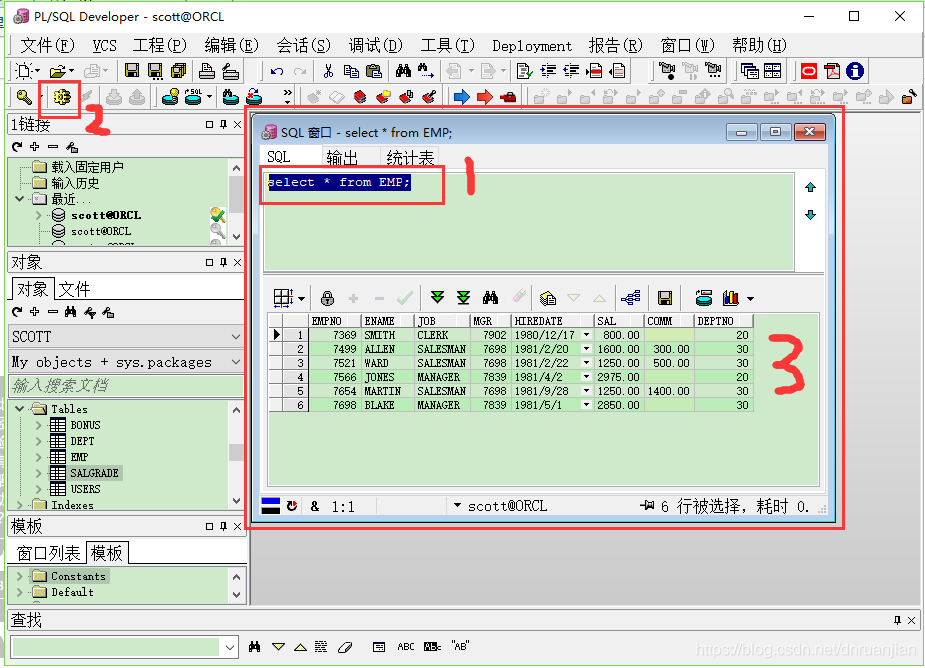Click the save floppy icon in grid toolbar
This screenshot has height=668, width=925.
click(x=665, y=298)
